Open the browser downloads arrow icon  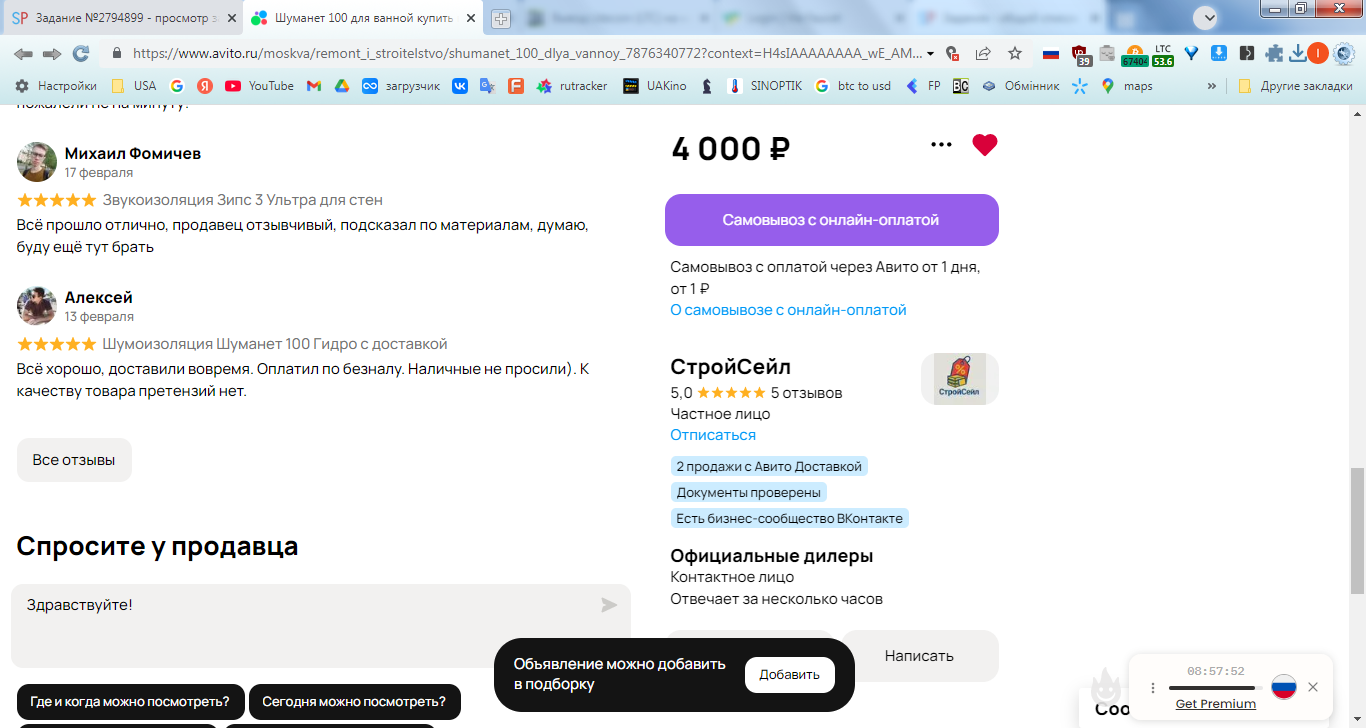click(x=1298, y=53)
